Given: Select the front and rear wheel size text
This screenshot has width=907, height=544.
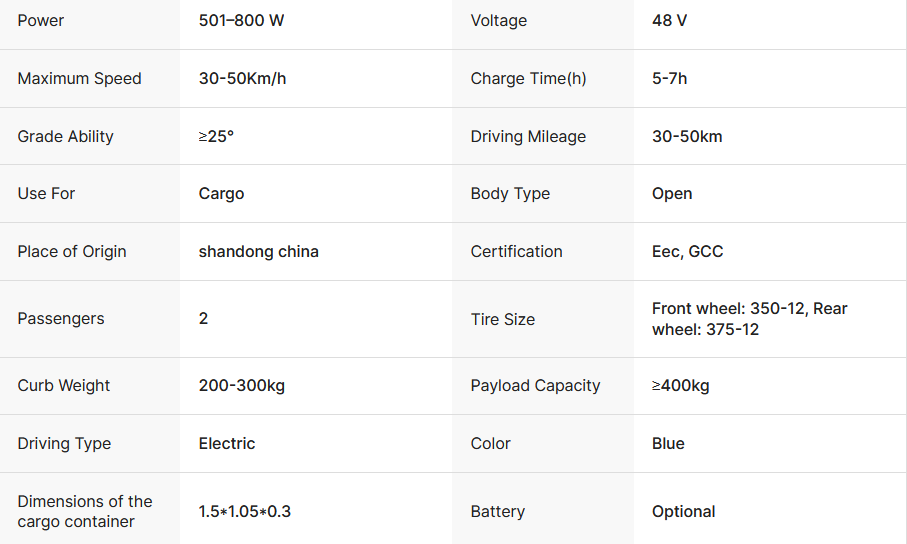Looking at the screenshot, I should 749,319.
